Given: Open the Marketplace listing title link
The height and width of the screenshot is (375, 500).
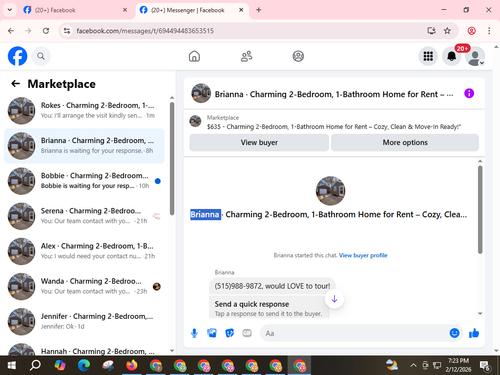Looking at the screenshot, I should (x=334, y=127).
